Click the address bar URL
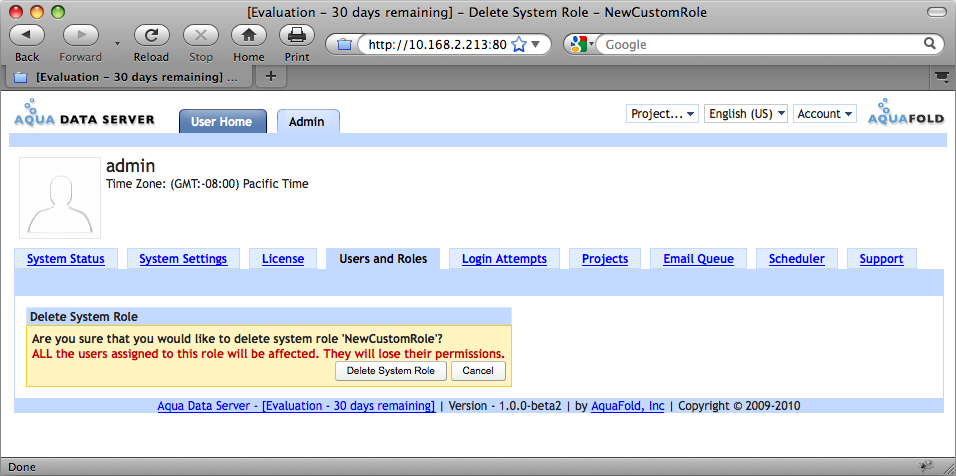The width and height of the screenshot is (956, 476). click(x=437, y=44)
